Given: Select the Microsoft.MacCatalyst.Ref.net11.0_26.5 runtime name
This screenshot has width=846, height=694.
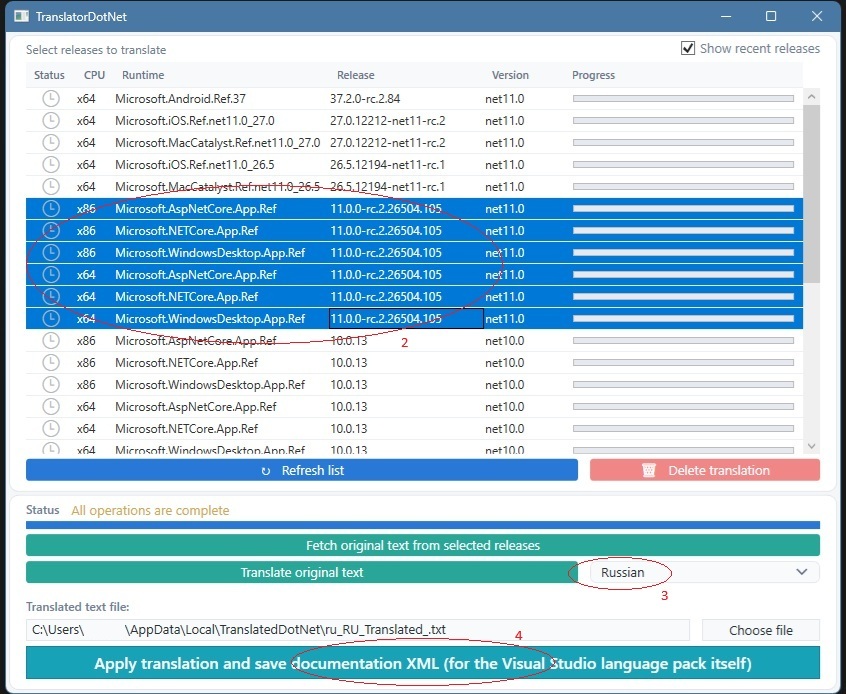Looking at the screenshot, I should (x=217, y=187).
